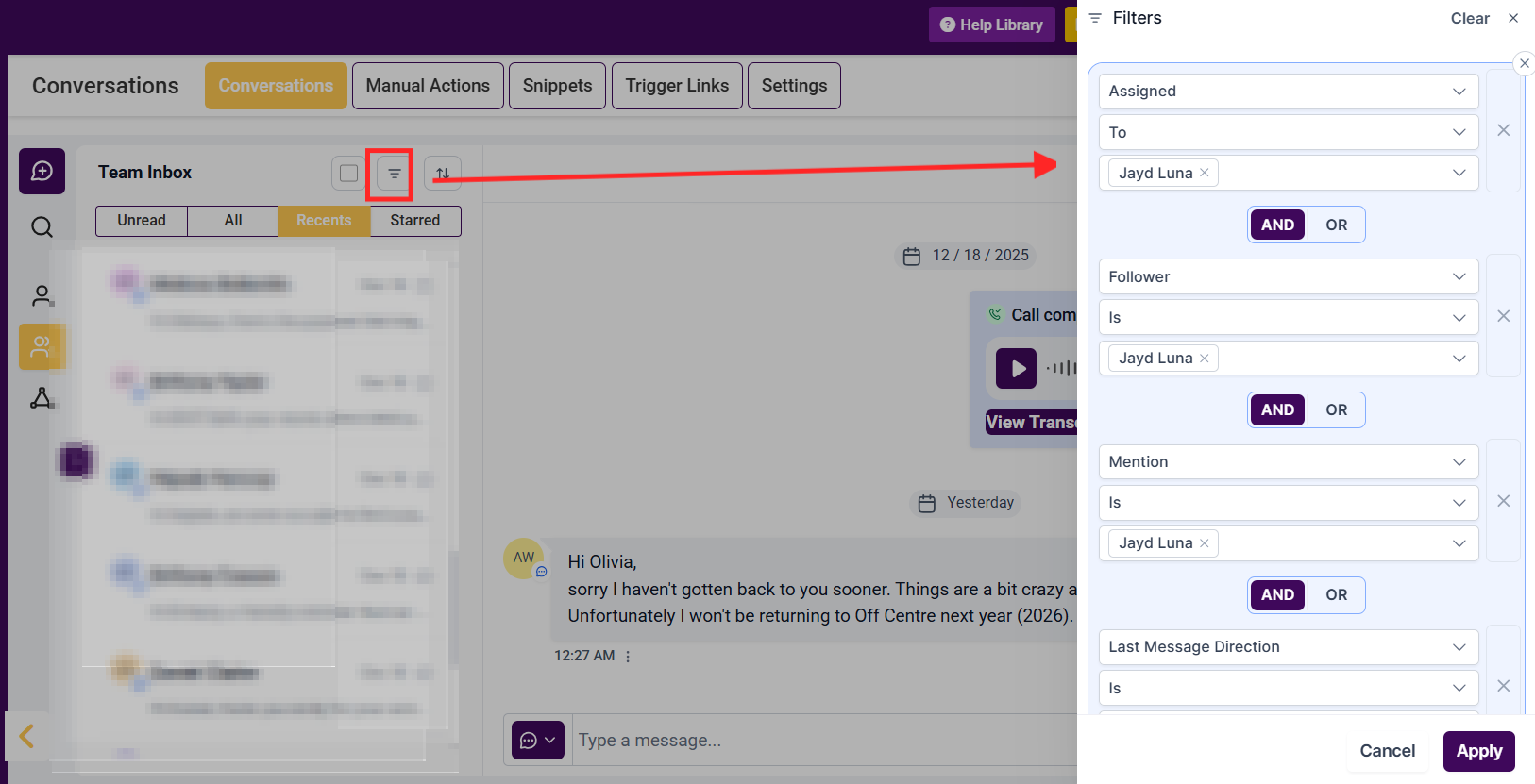Collapse sidebar with the left chevron
Screen dimensions: 1535x784
pyautogui.click(x=27, y=736)
